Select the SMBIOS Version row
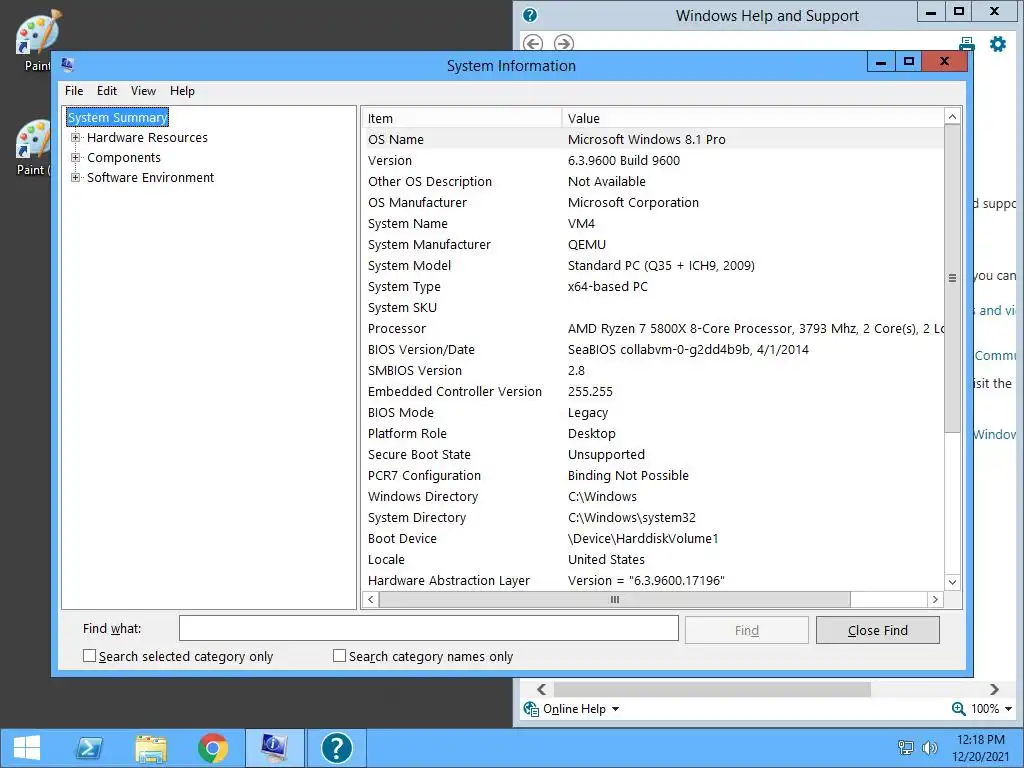Screen dimensions: 1024x768 652,370
